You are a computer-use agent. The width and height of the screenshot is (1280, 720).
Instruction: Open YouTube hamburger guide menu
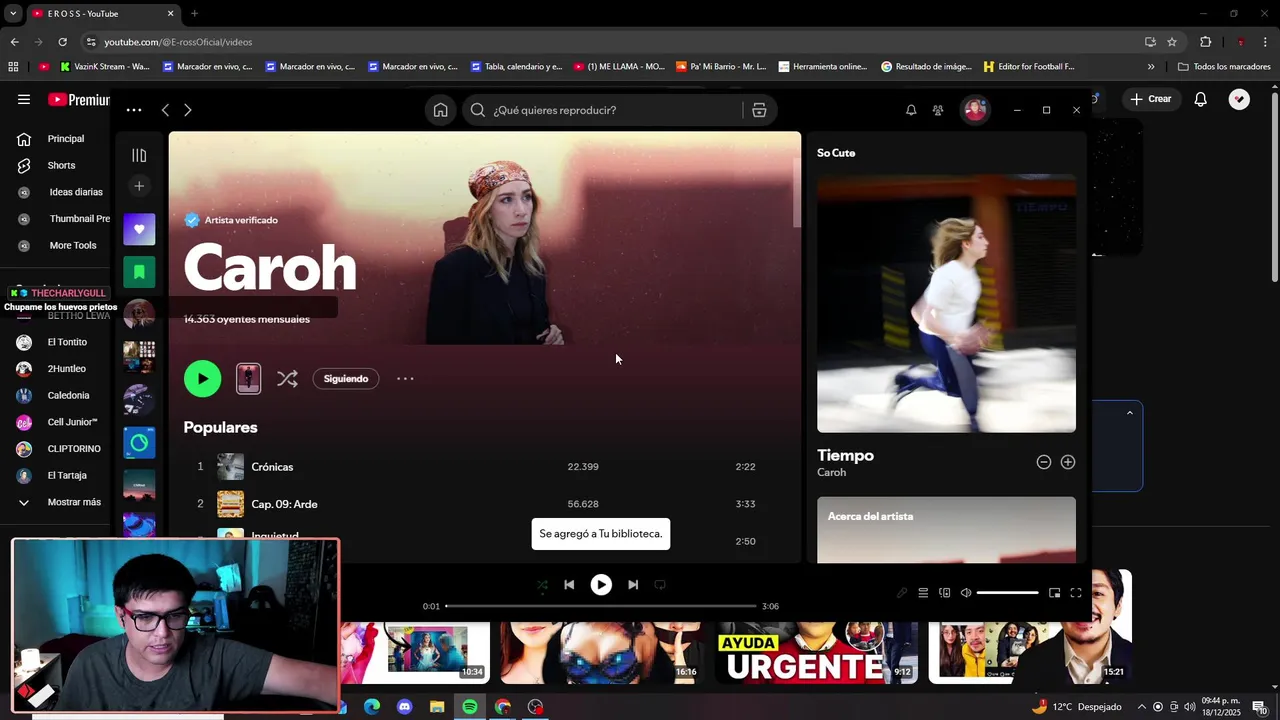point(24,99)
